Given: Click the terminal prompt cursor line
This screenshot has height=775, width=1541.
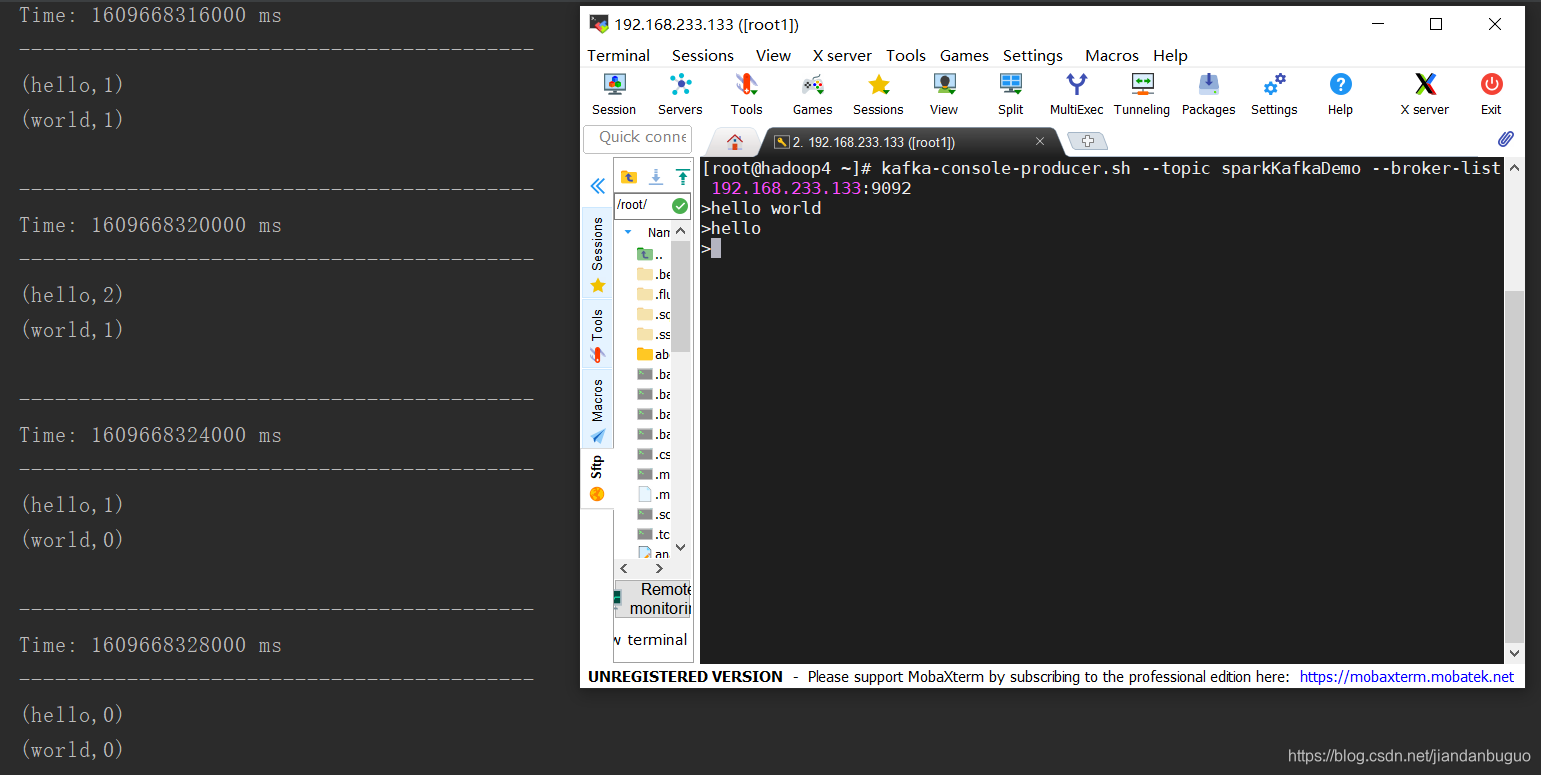Looking at the screenshot, I should click(x=711, y=248).
